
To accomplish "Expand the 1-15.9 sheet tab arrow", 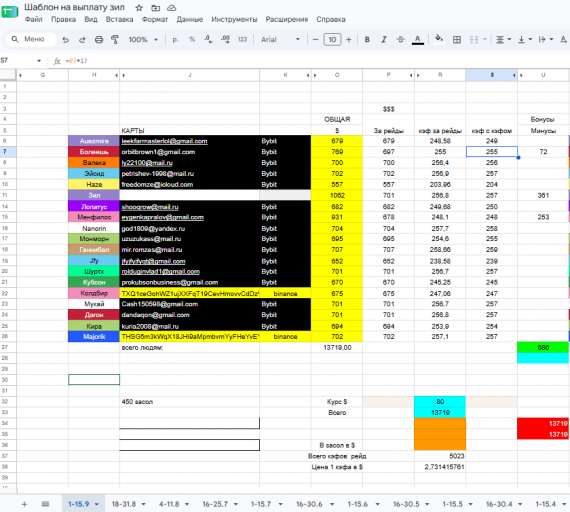I will click(x=97, y=504).
